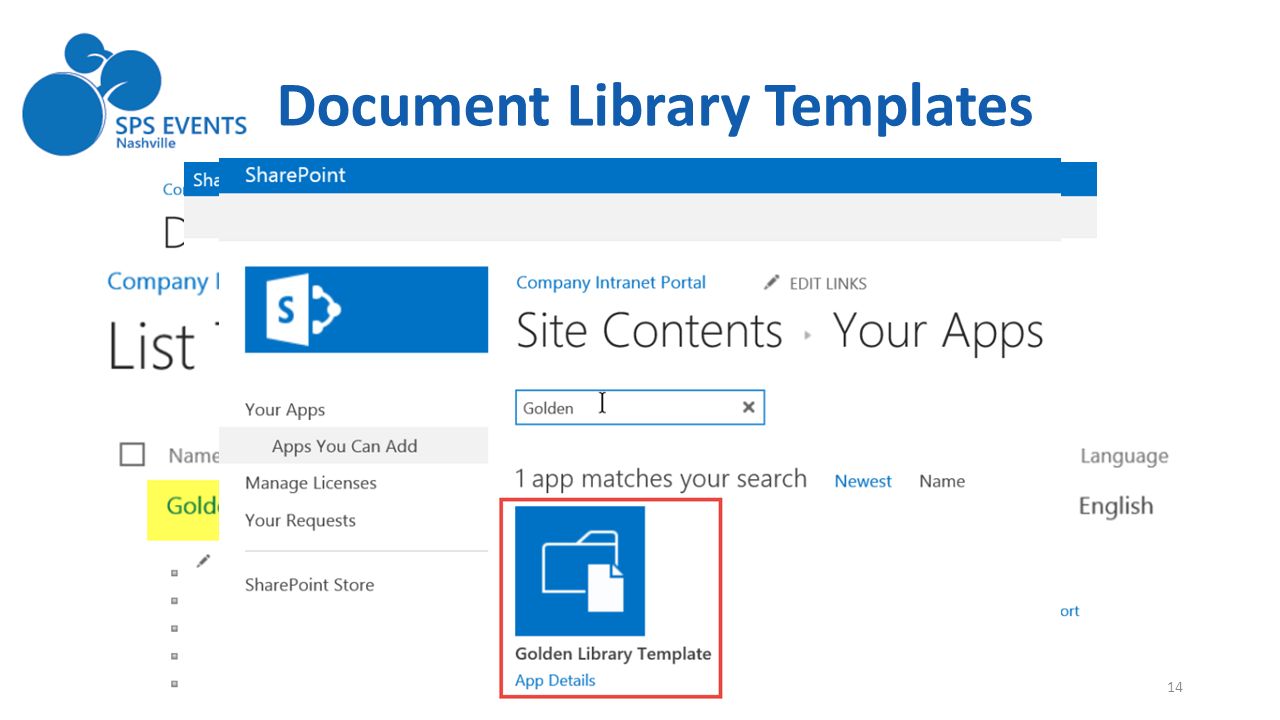This screenshot has width=1280, height=720.
Task: Open App Details for Golden Library Template
Action: coord(555,680)
